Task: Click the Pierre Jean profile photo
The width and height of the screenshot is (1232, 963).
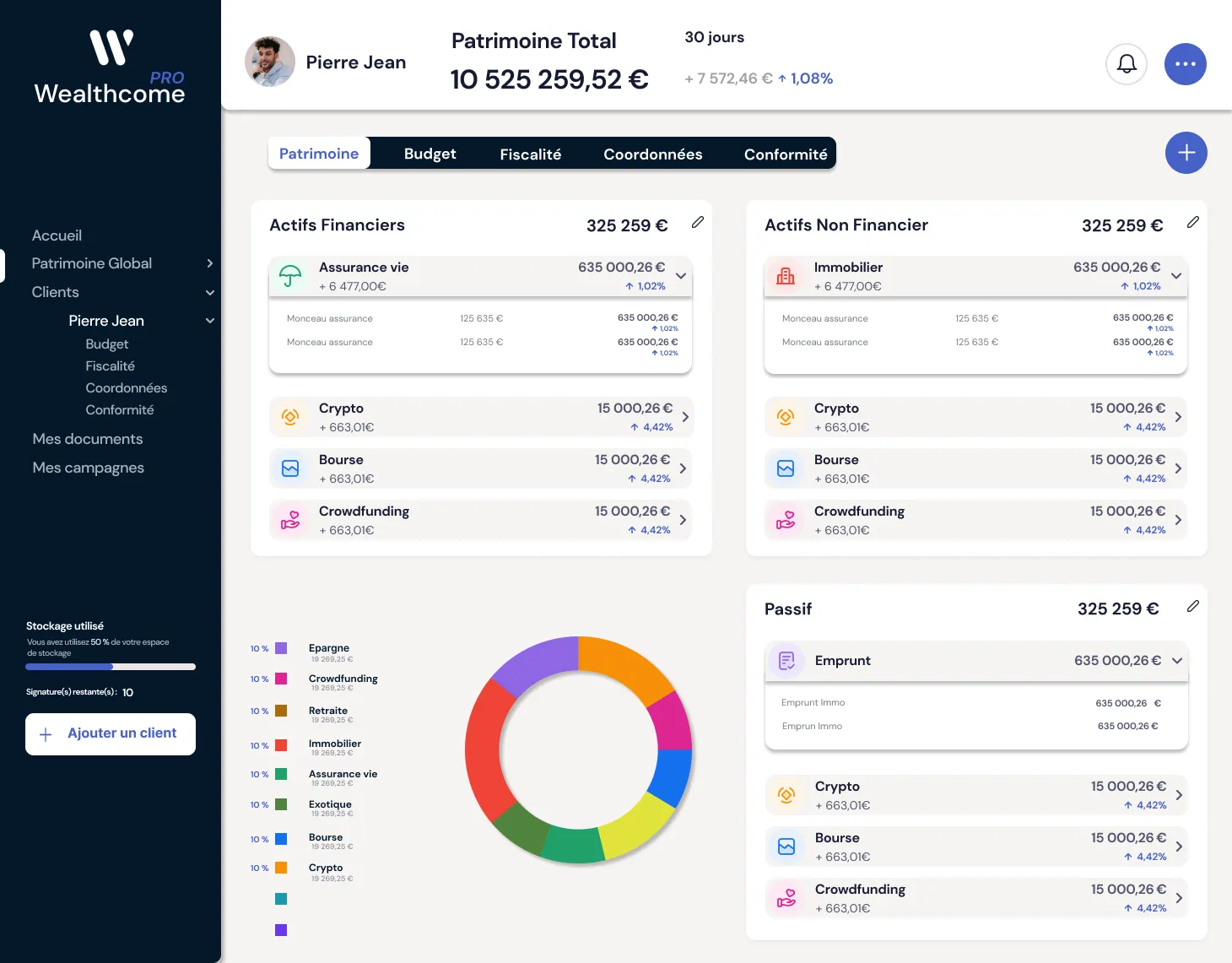Action: tap(270, 62)
